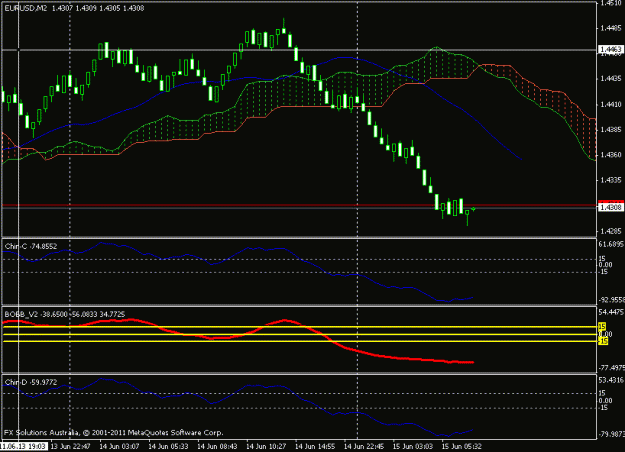Click the -77.4975 scale value in BOBB_V2 panel
The image size is (625, 452).
tap(611, 367)
